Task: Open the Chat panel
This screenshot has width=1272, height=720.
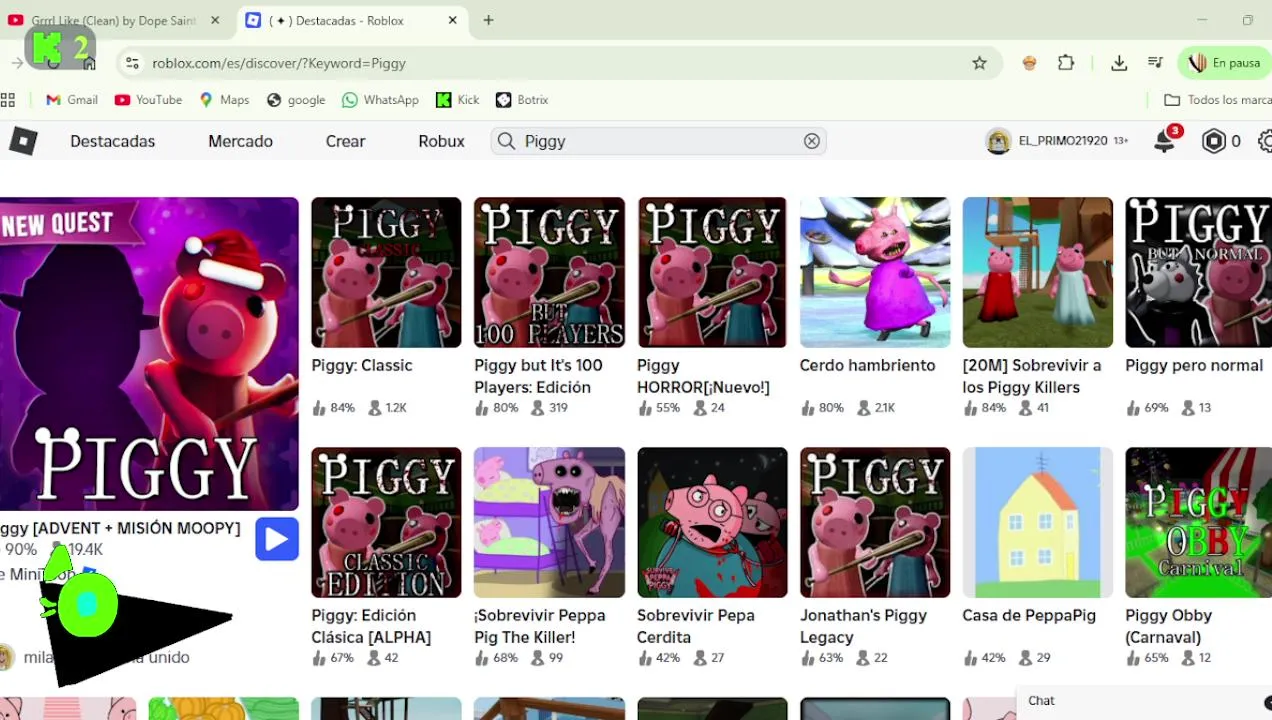Action: 1041,701
